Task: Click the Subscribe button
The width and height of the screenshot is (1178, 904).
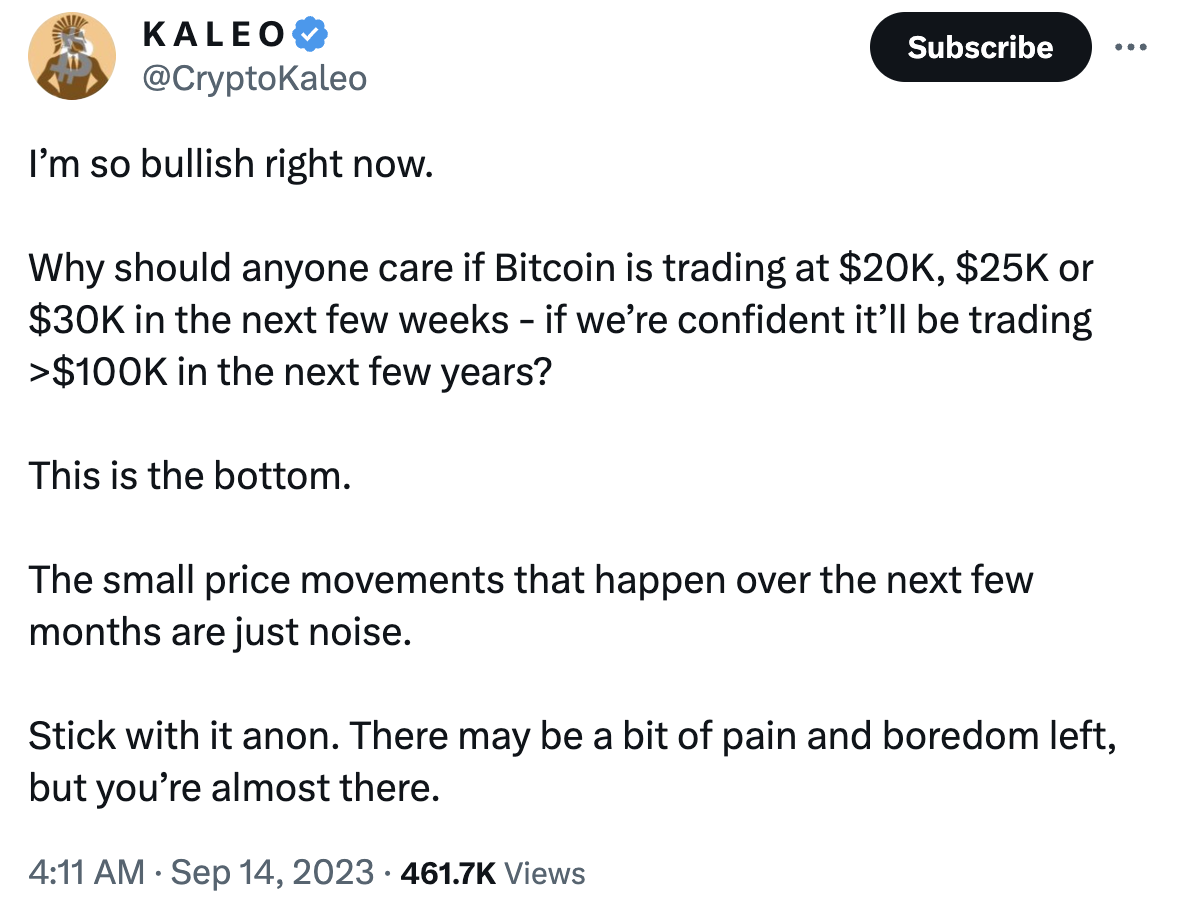Action: point(980,46)
